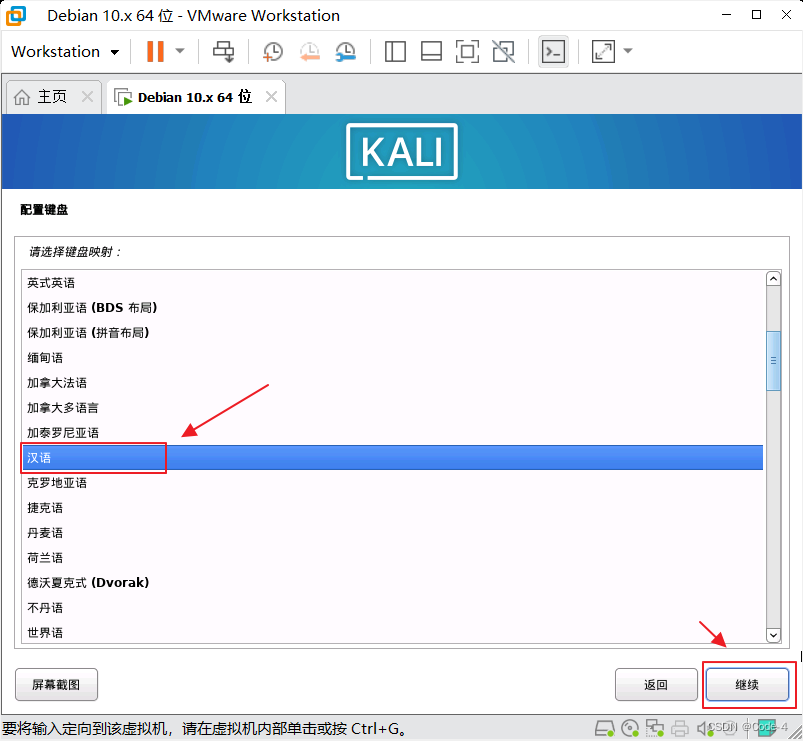Select 捷克语 keyboard layout
Image resolution: width=803 pixels, height=741 pixels.
coord(392,508)
